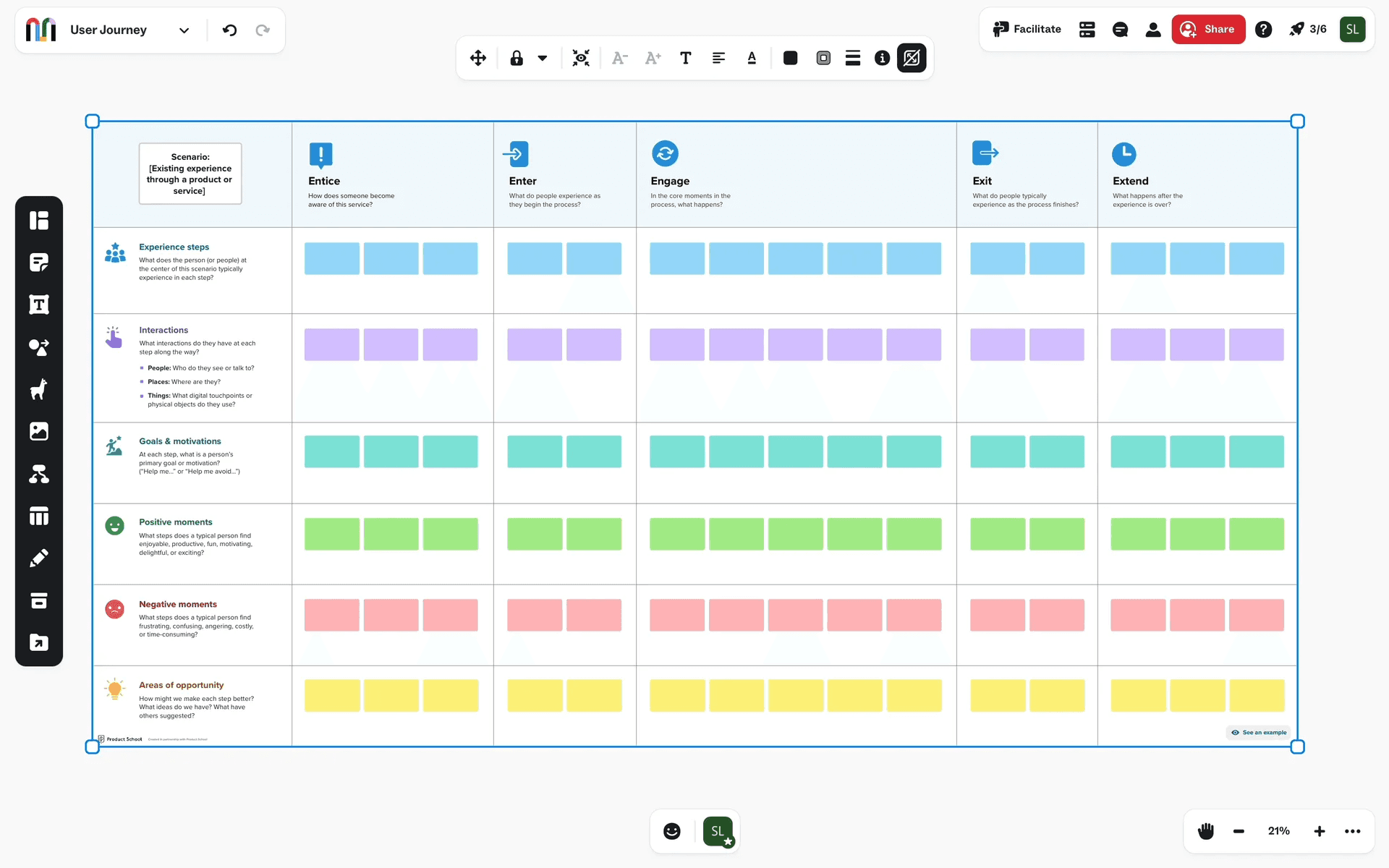Open the comments panel

click(1120, 30)
